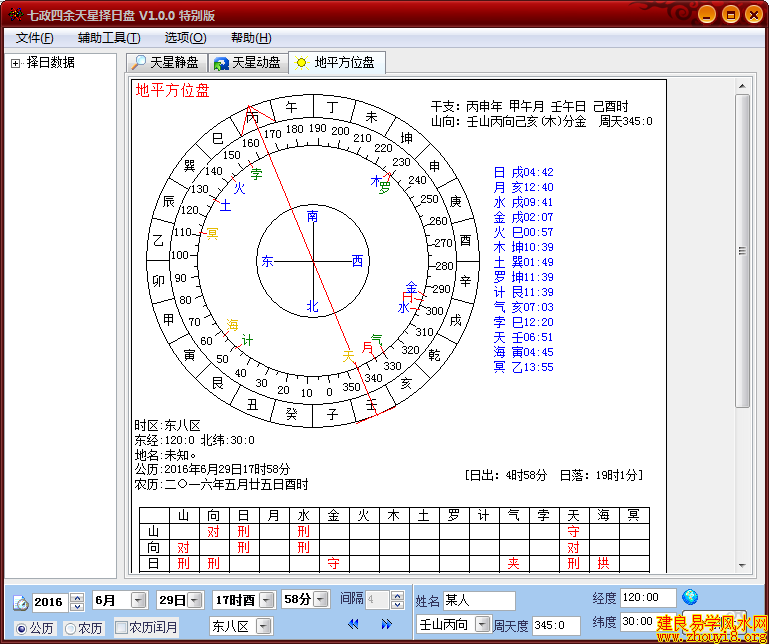This screenshot has height=644, width=769.
Task: Click the 月 亥12:40 entry in planet list
Action: [x=523, y=187]
